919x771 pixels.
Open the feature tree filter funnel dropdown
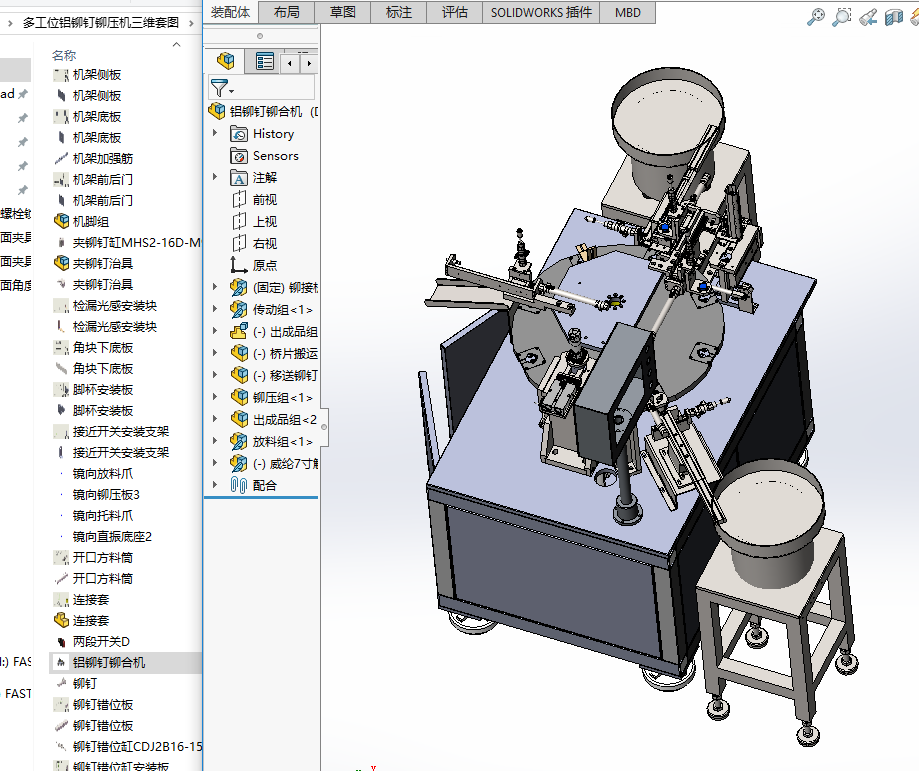(221, 88)
